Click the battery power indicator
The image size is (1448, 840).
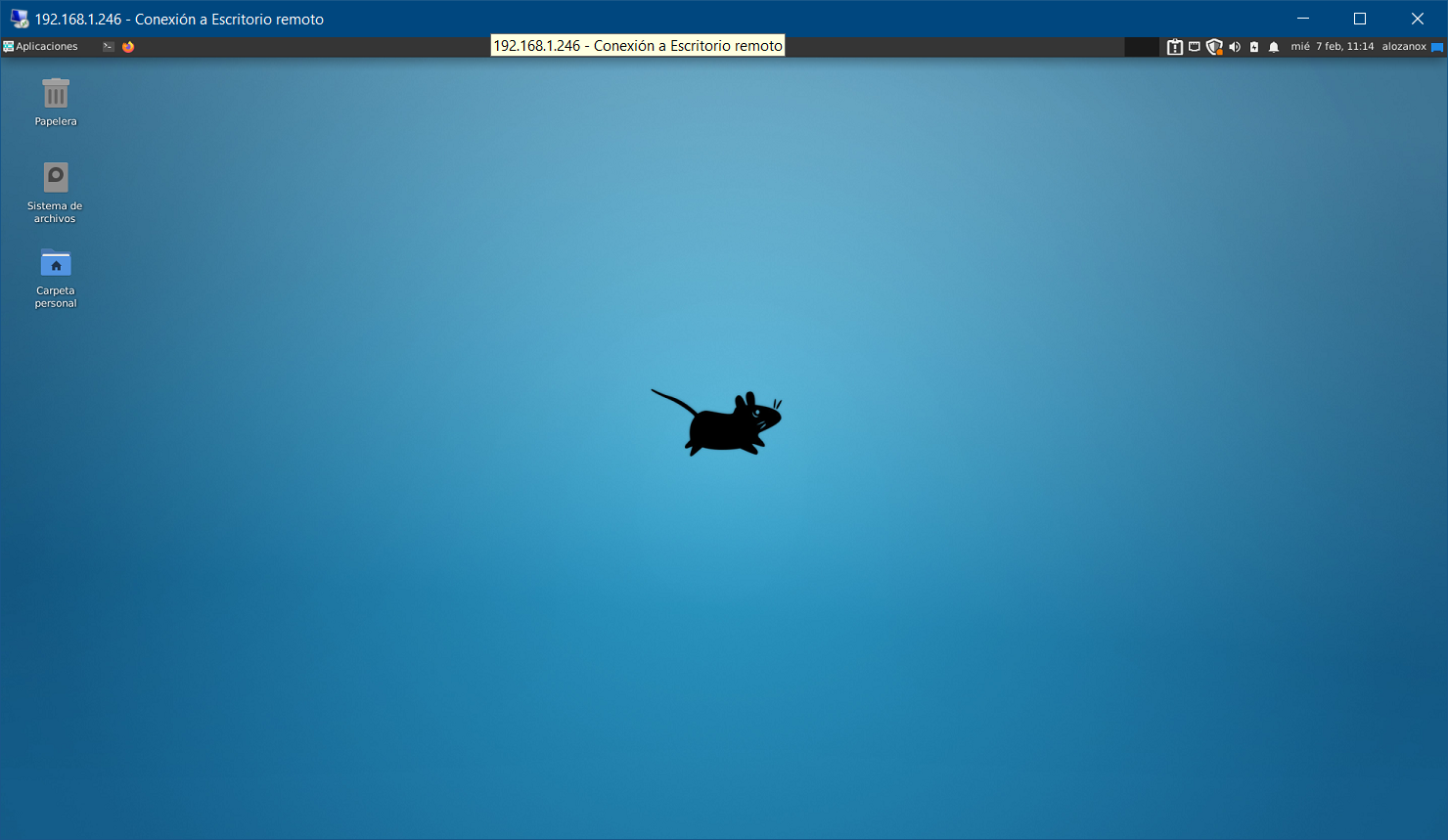click(x=1254, y=47)
